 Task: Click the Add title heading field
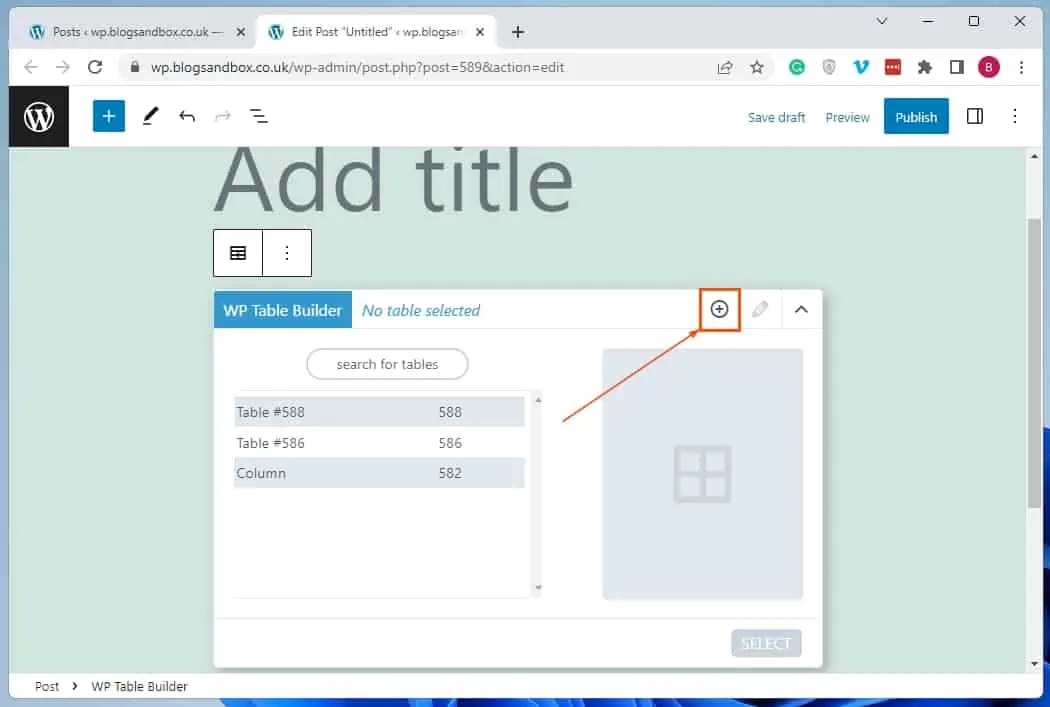394,181
